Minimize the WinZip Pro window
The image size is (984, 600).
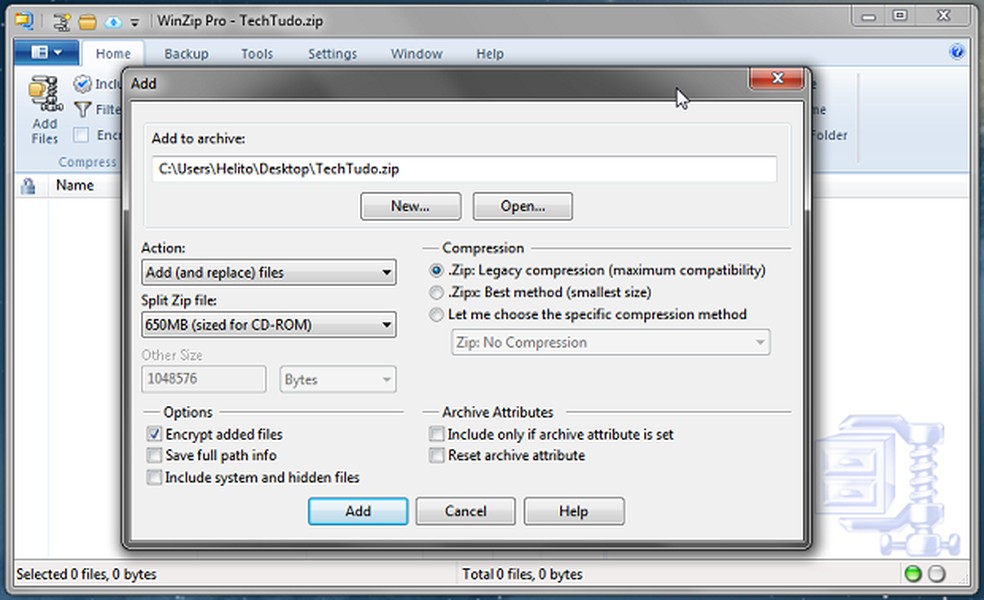point(869,16)
